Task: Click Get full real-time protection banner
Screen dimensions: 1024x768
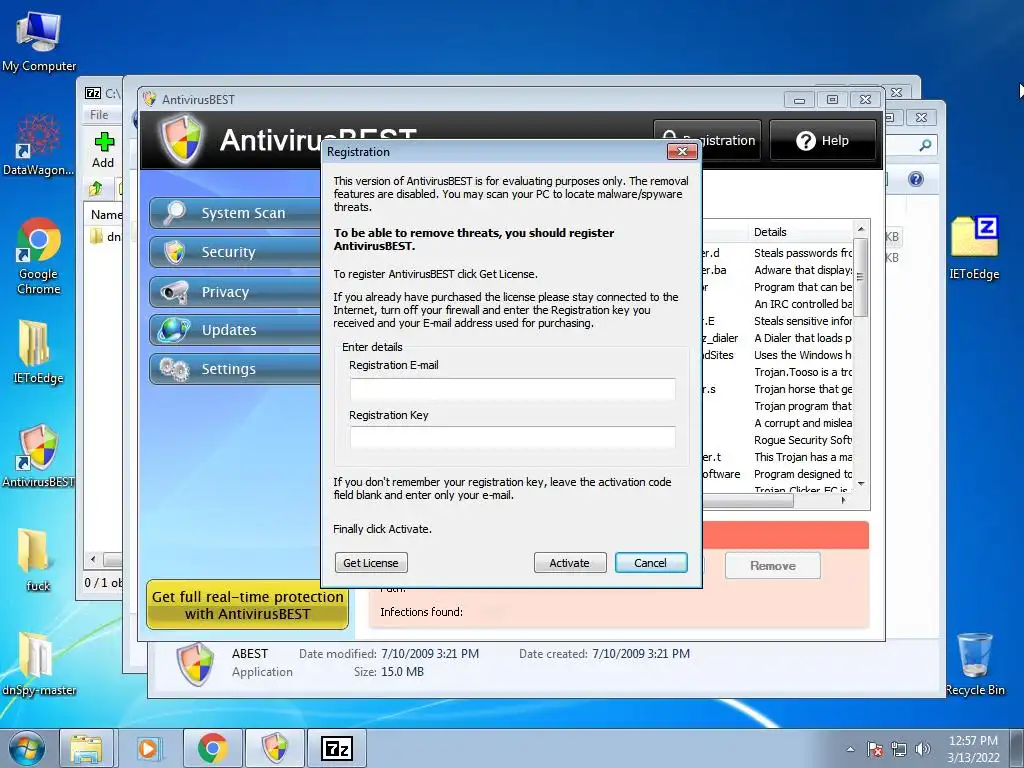Action: pos(247,605)
